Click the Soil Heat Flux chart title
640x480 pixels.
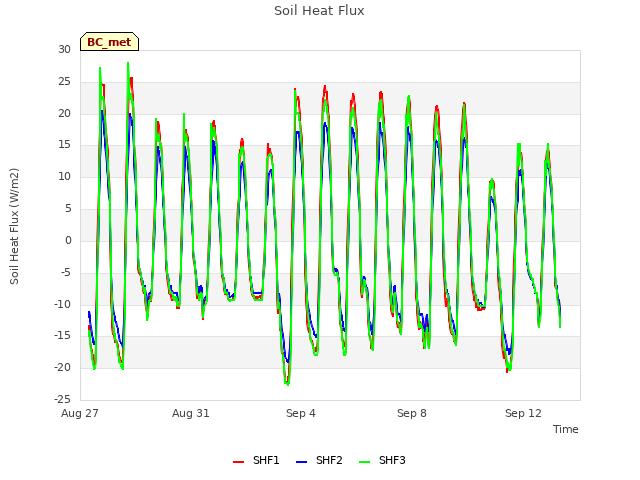[319, 11]
